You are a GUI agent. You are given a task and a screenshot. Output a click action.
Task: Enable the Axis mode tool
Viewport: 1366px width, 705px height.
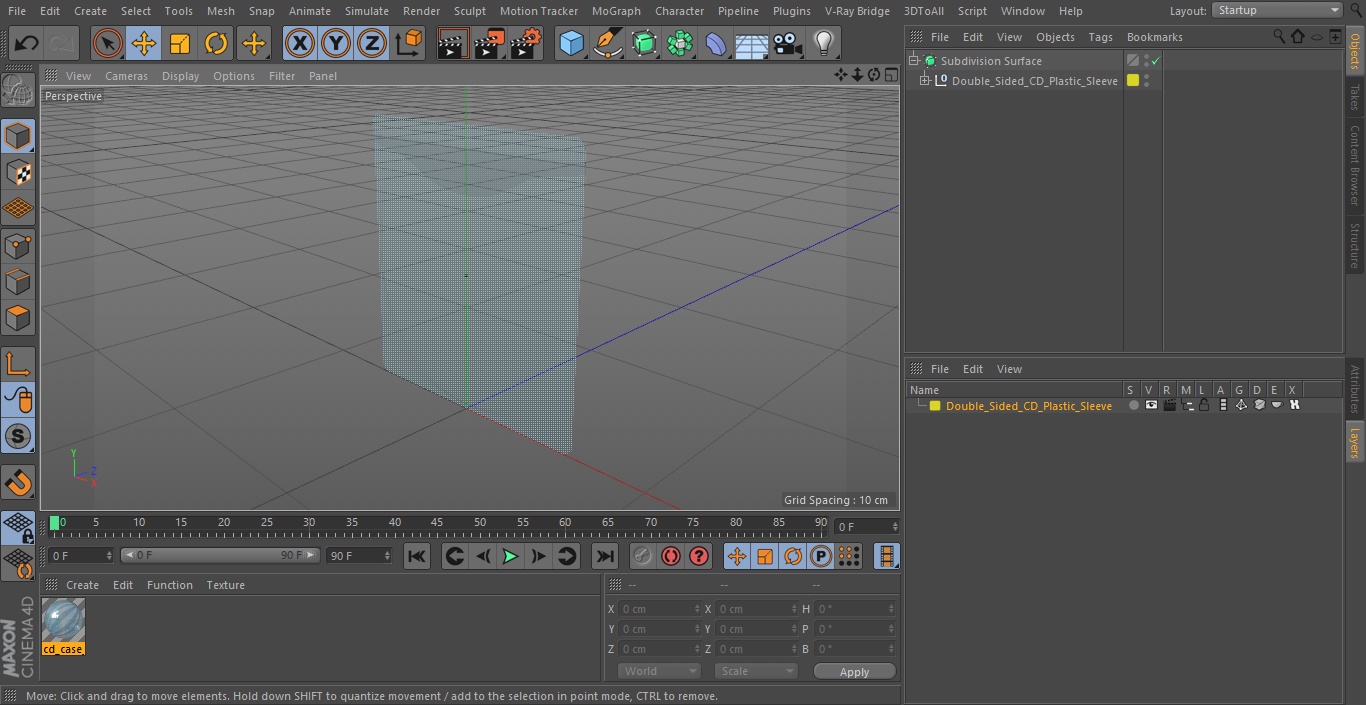pos(18,364)
